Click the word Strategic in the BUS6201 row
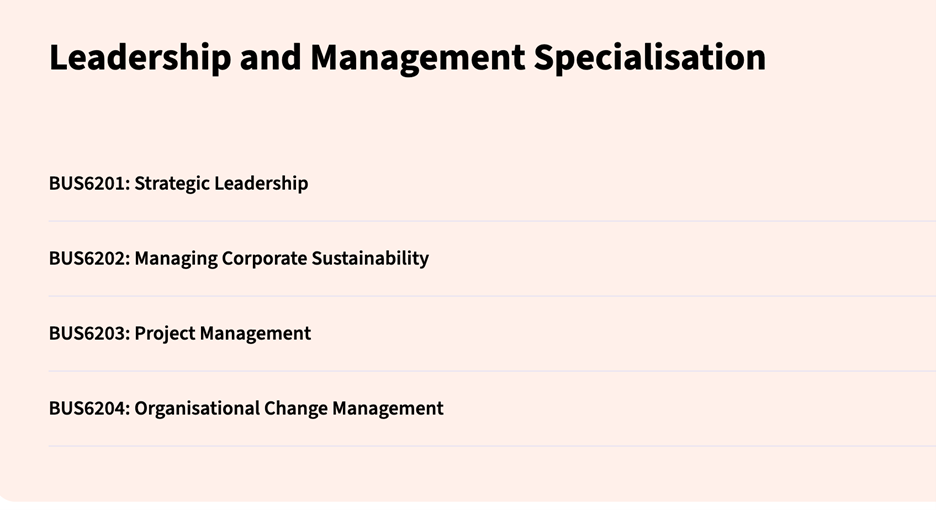The image size is (936, 510). [x=172, y=183]
